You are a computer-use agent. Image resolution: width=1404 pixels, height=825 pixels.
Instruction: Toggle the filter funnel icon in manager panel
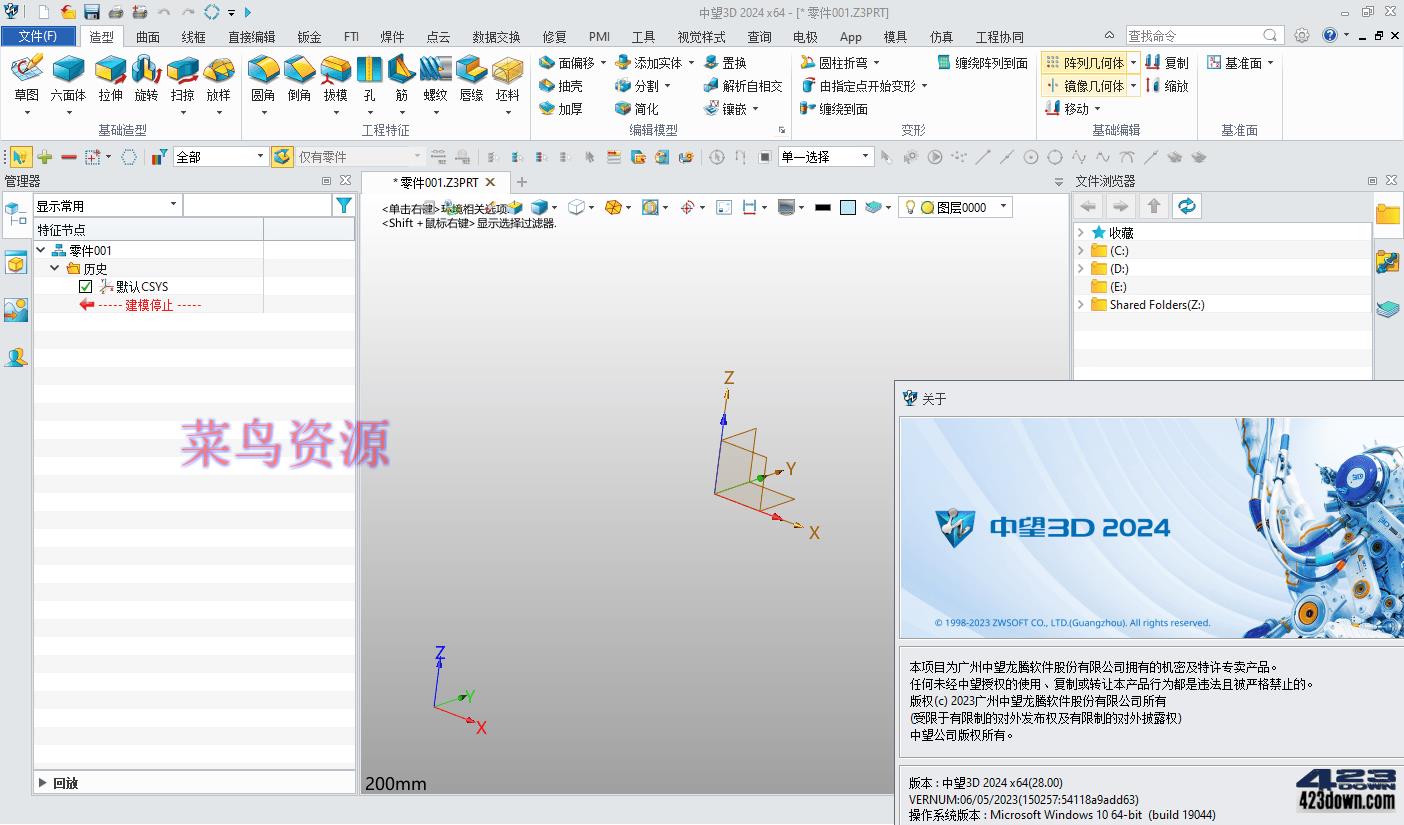click(x=344, y=204)
